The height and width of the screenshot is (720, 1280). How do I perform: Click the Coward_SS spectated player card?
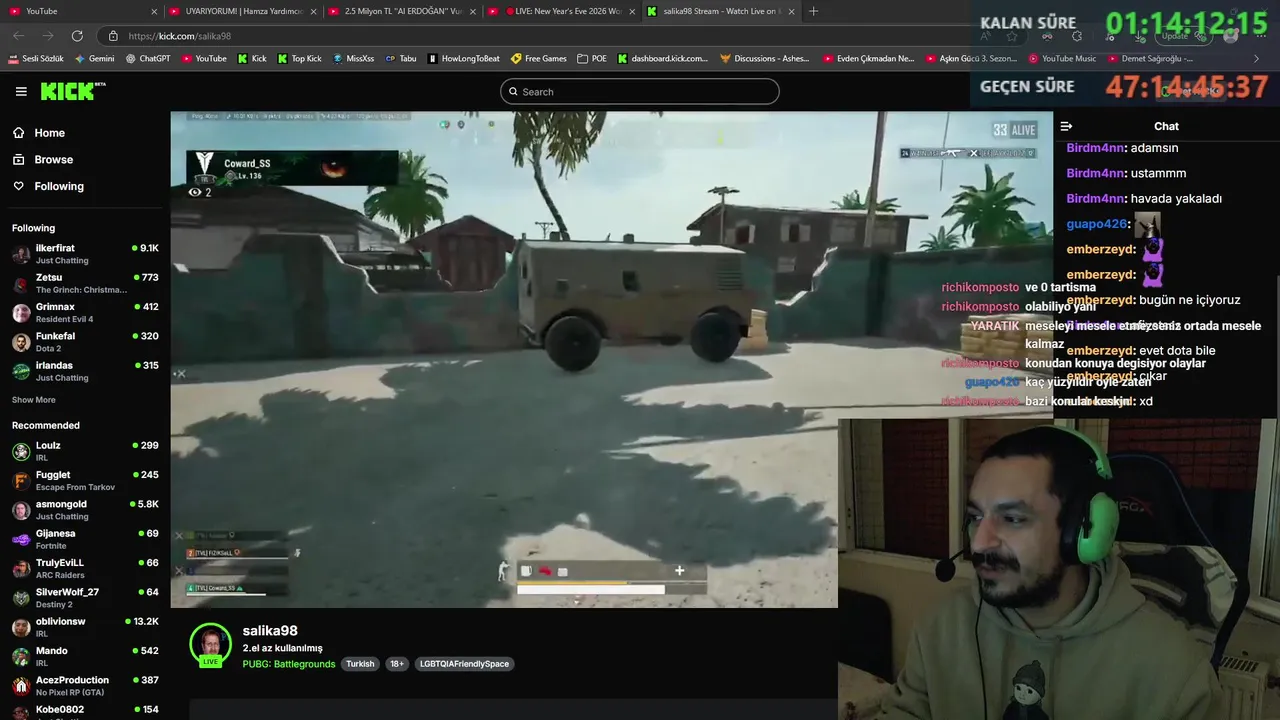pos(292,166)
